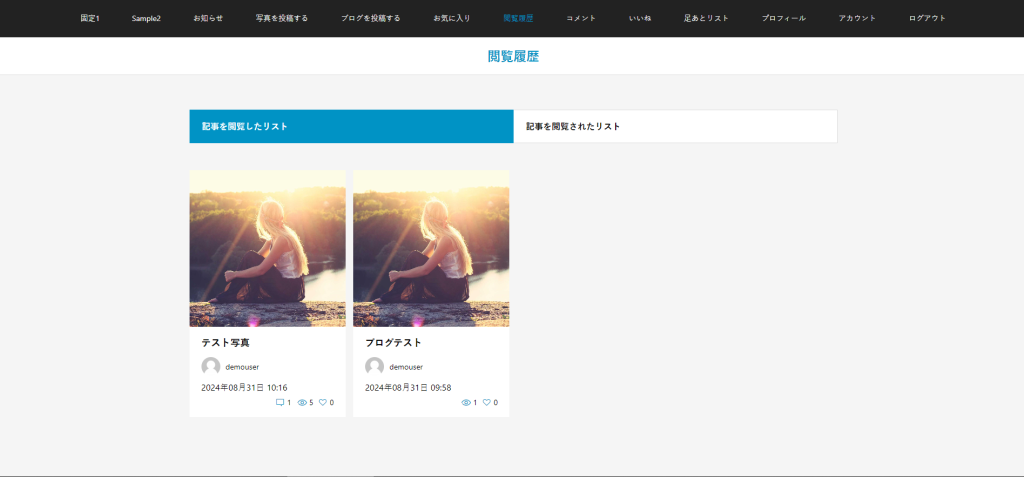Click the eye views icon on ブログテスト card

click(466, 402)
